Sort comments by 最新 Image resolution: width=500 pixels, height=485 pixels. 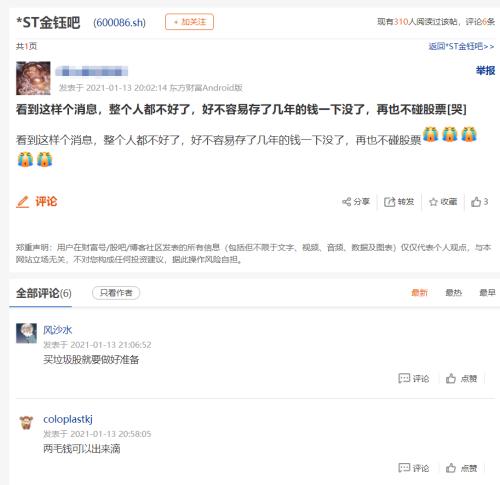tap(419, 293)
